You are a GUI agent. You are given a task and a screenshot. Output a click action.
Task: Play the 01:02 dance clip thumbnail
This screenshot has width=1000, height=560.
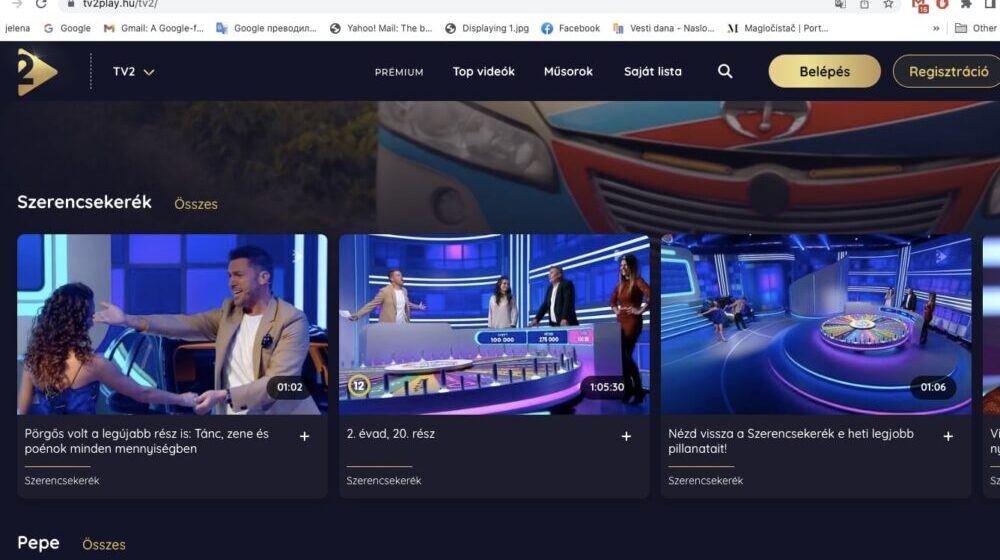tap(172, 324)
